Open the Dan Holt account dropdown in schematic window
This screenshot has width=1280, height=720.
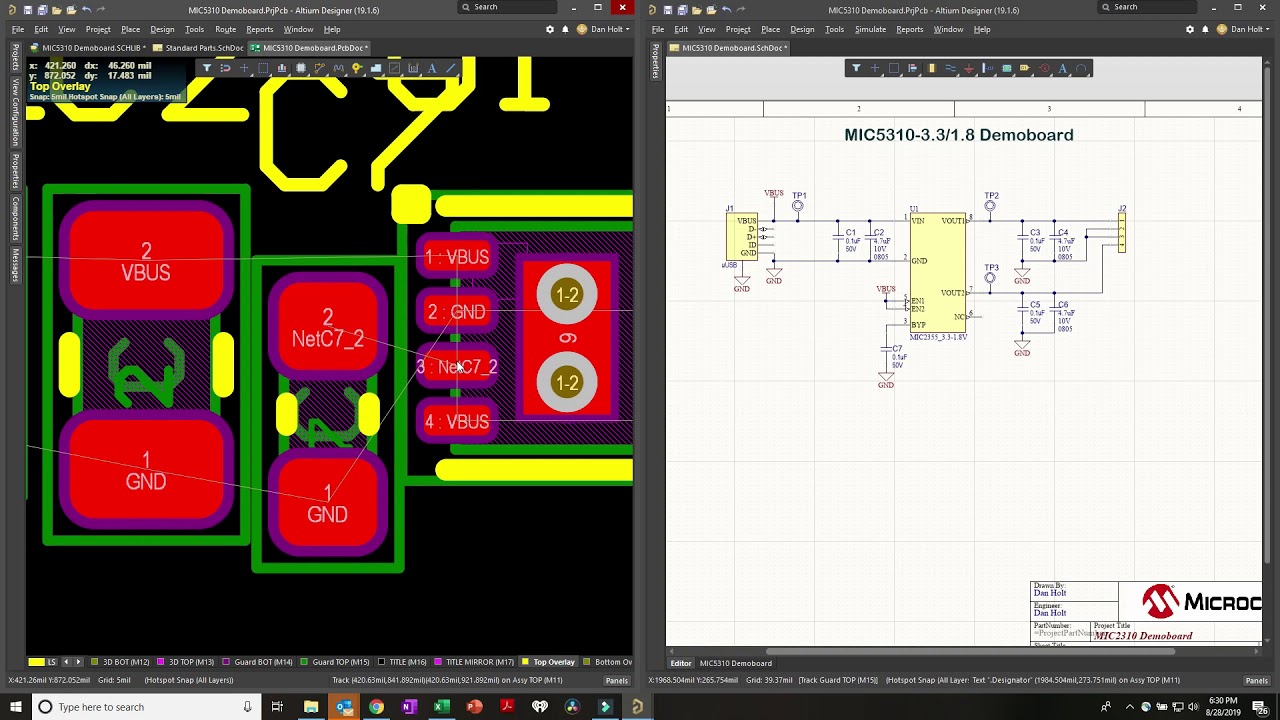(1243, 29)
